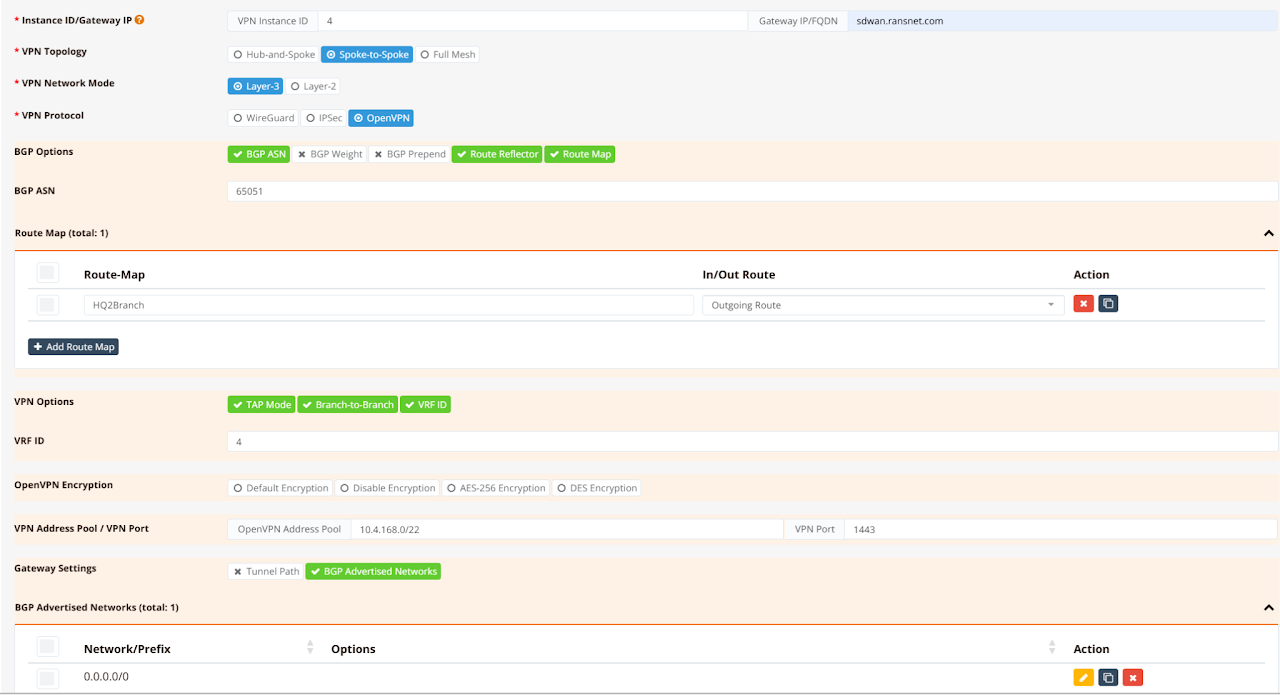The width and height of the screenshot is (1280, 695).
Task: Duplicate the HQ2Branch route map row
Action: pyautogui.click(x=1108, y=304)
